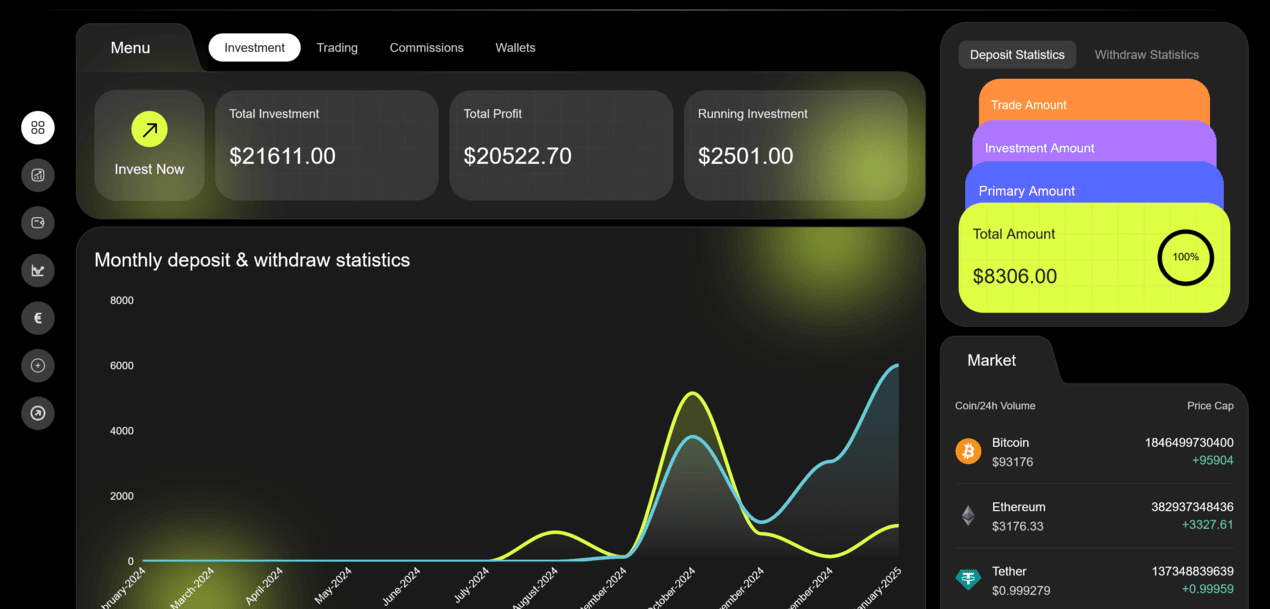This screenshot has width=1270, height=609.
Task: Click the 100% circular progress ring
Action: (1185, 257)
